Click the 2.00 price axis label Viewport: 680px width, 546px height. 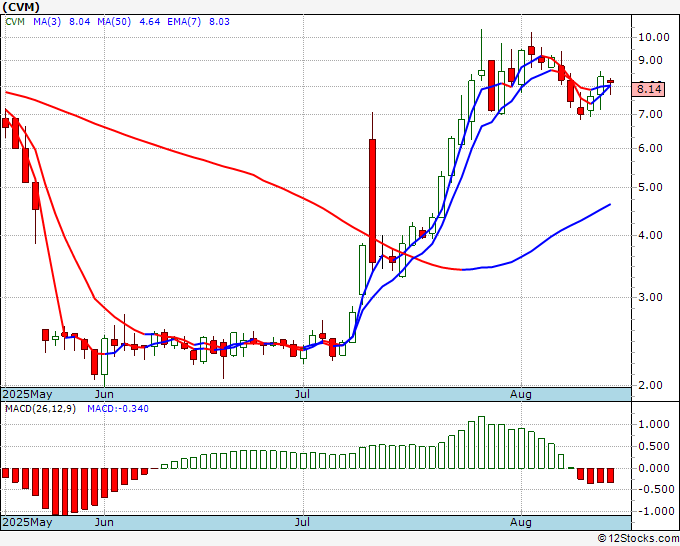[x=650, y=385]
